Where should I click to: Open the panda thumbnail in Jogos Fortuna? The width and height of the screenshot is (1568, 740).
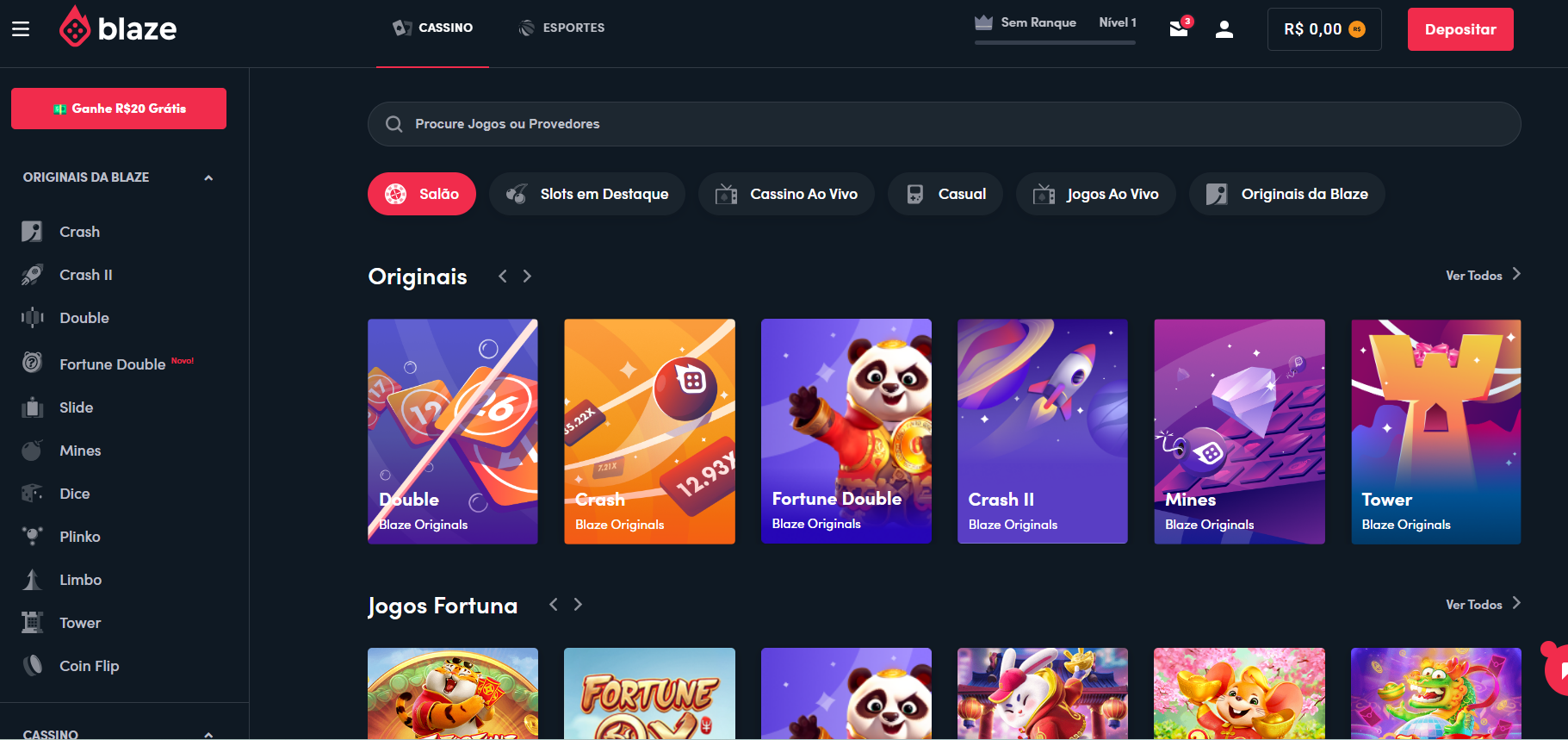click(846, 693)
